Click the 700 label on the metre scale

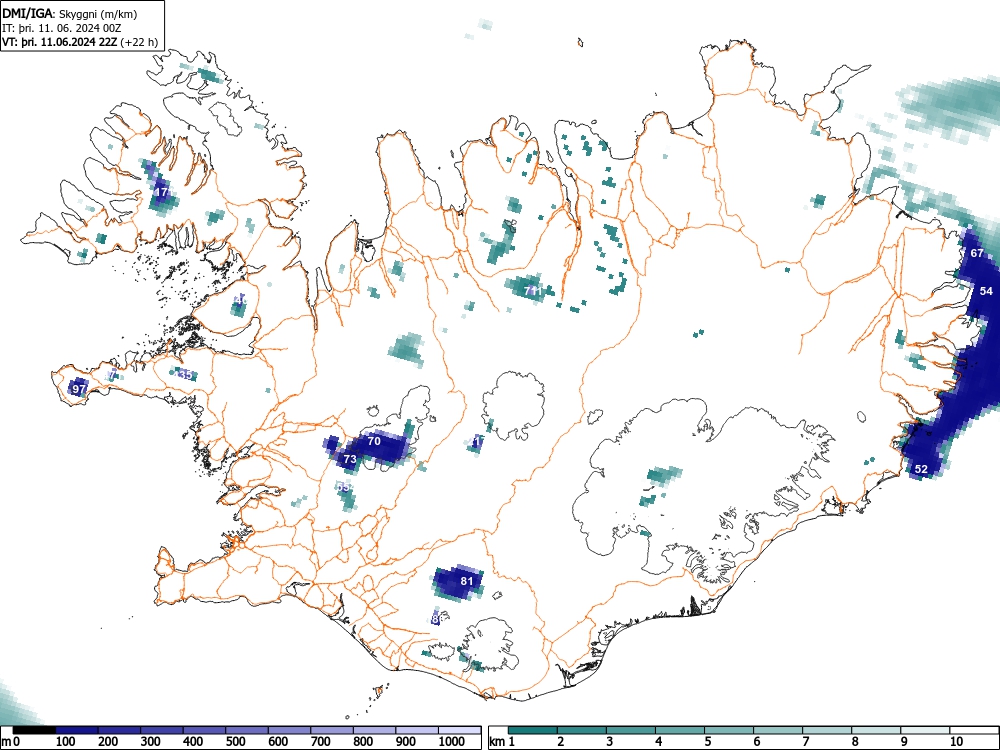(x=321, y=741)
